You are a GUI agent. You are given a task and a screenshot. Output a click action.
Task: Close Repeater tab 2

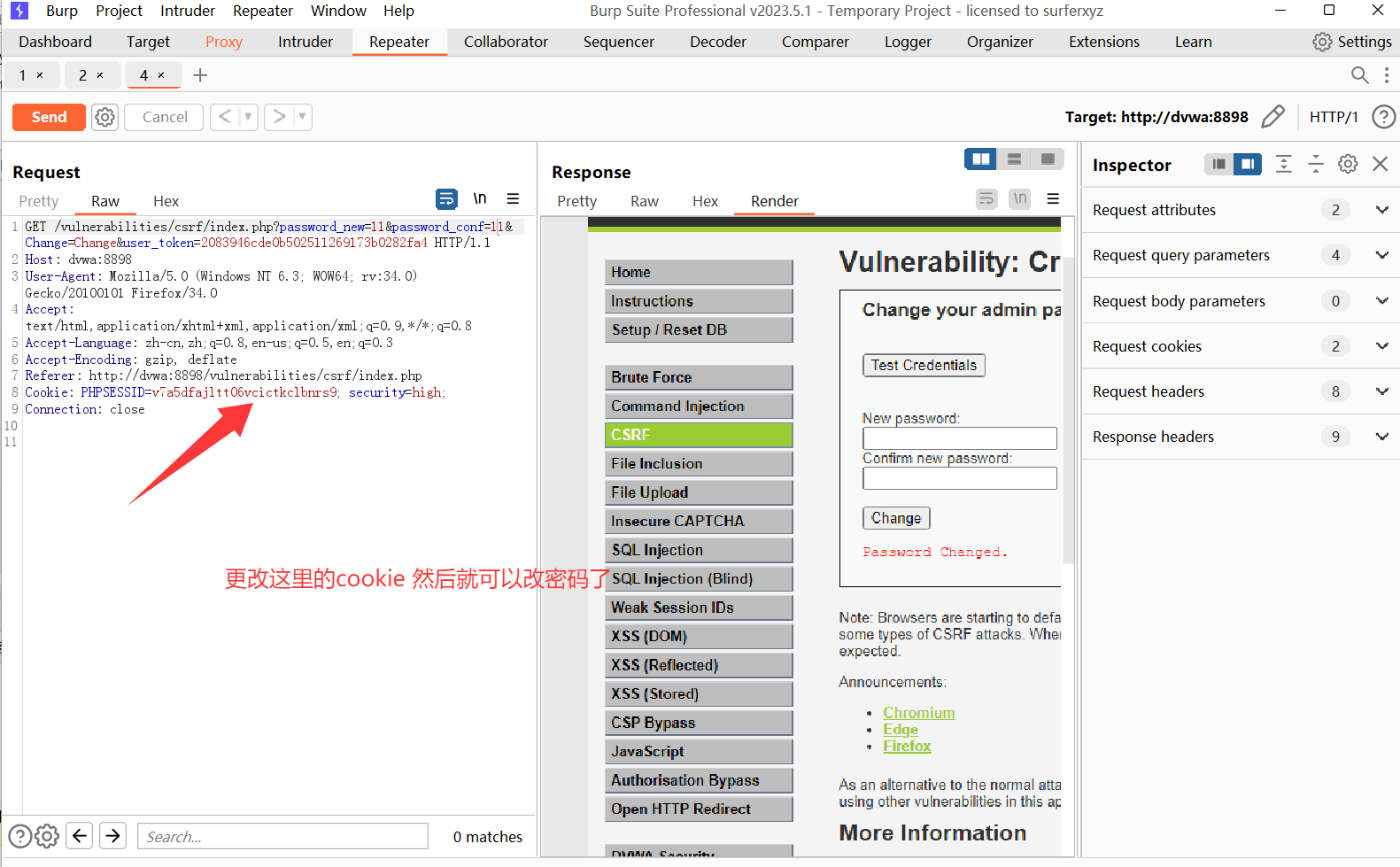pos(100,75)
